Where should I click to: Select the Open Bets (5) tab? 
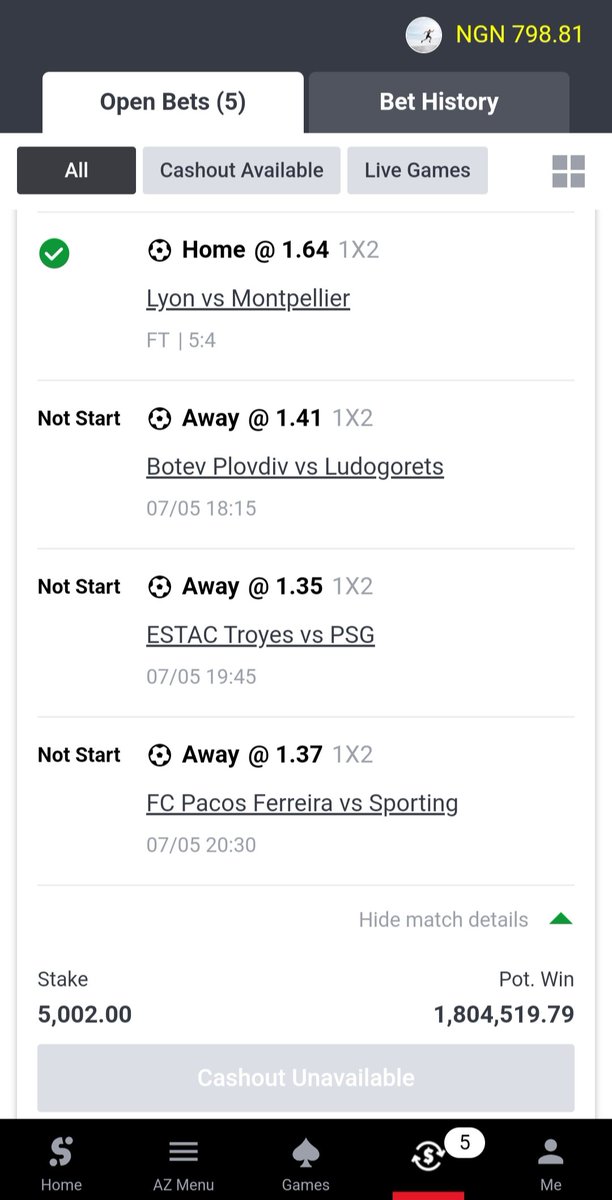point(173,102)
